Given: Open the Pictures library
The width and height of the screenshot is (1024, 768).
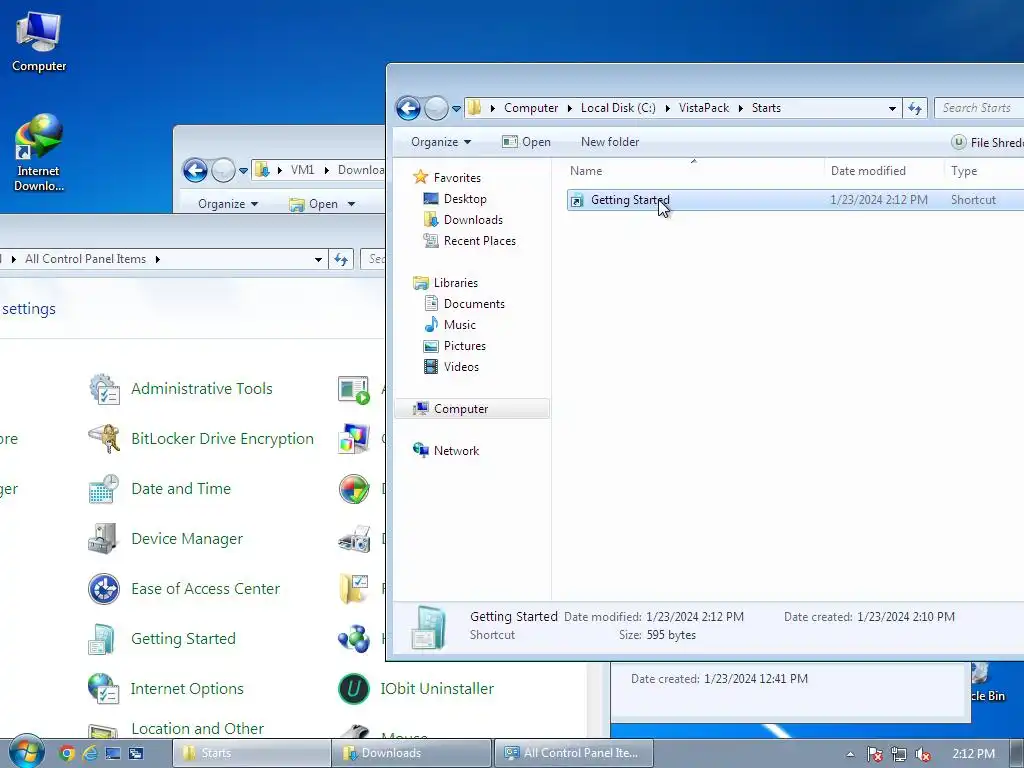Looking at the screenshot, I should coord(464,345).
